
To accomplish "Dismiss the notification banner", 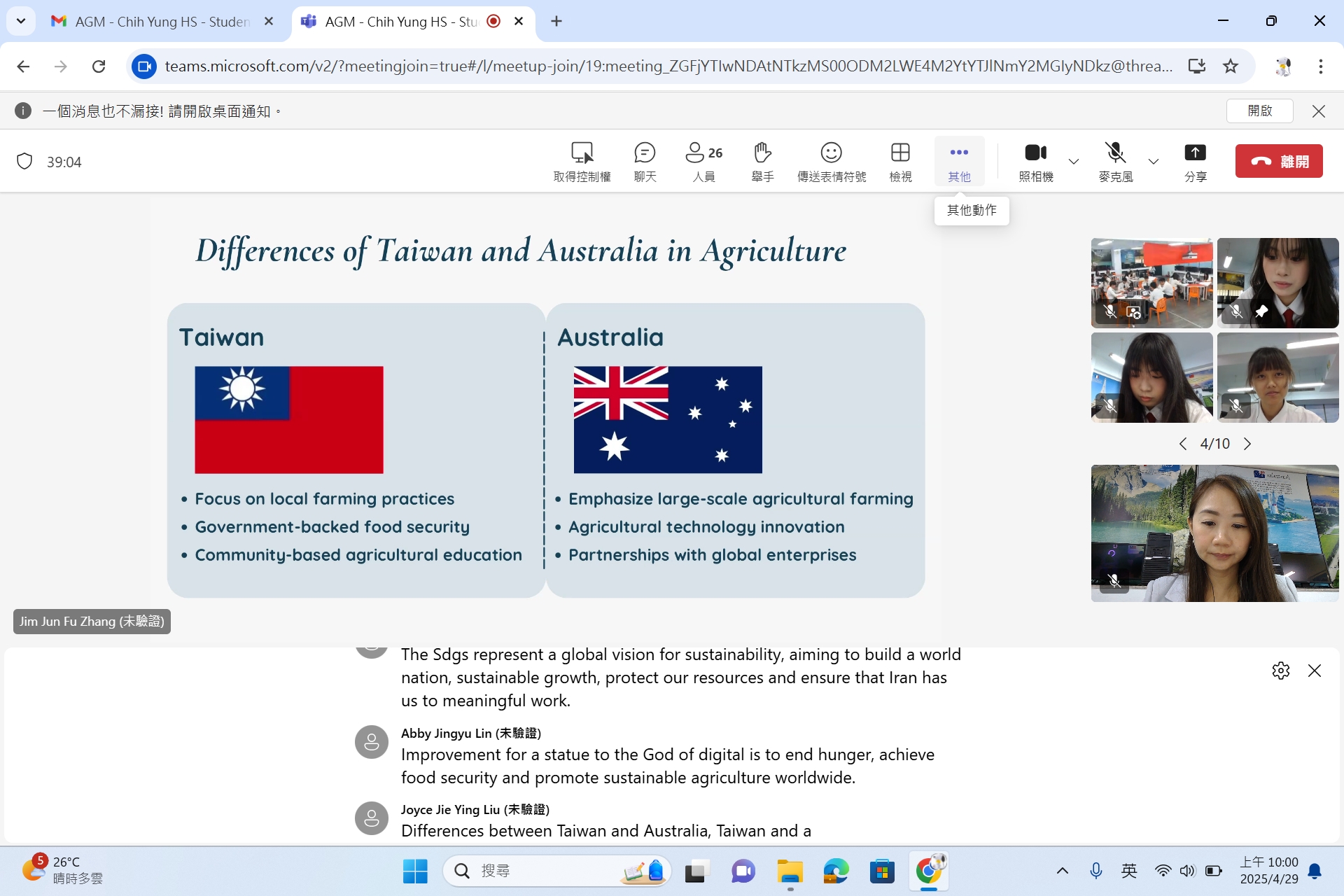I will [x=1319, y=111].
